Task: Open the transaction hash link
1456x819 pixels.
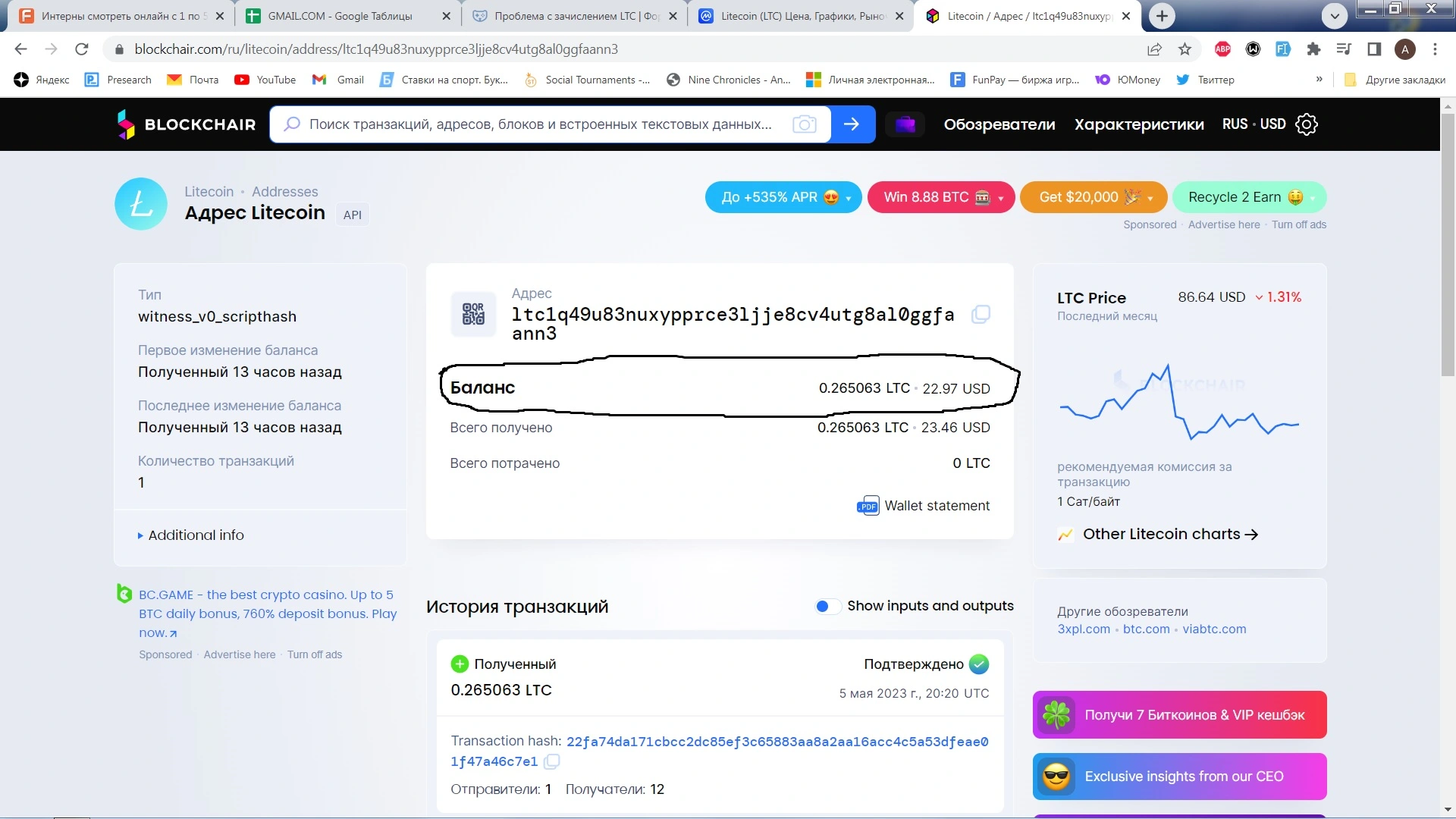Action: click(x=720, y=752)
